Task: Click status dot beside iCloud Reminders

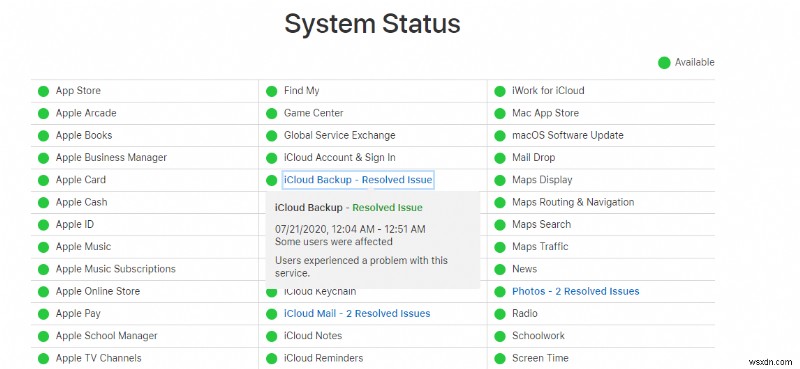Action: pyautogui.click(x=271, y=358)
